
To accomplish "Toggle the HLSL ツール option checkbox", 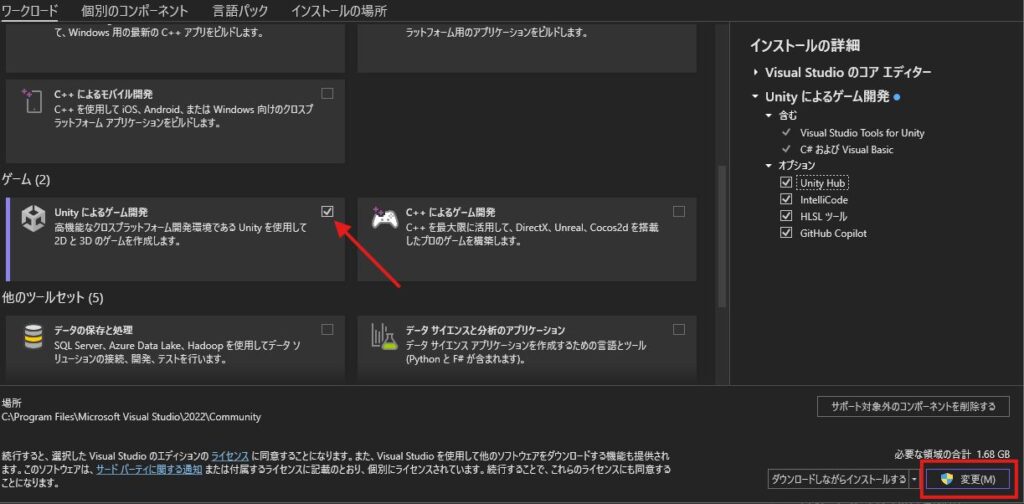I will point(786,216).
